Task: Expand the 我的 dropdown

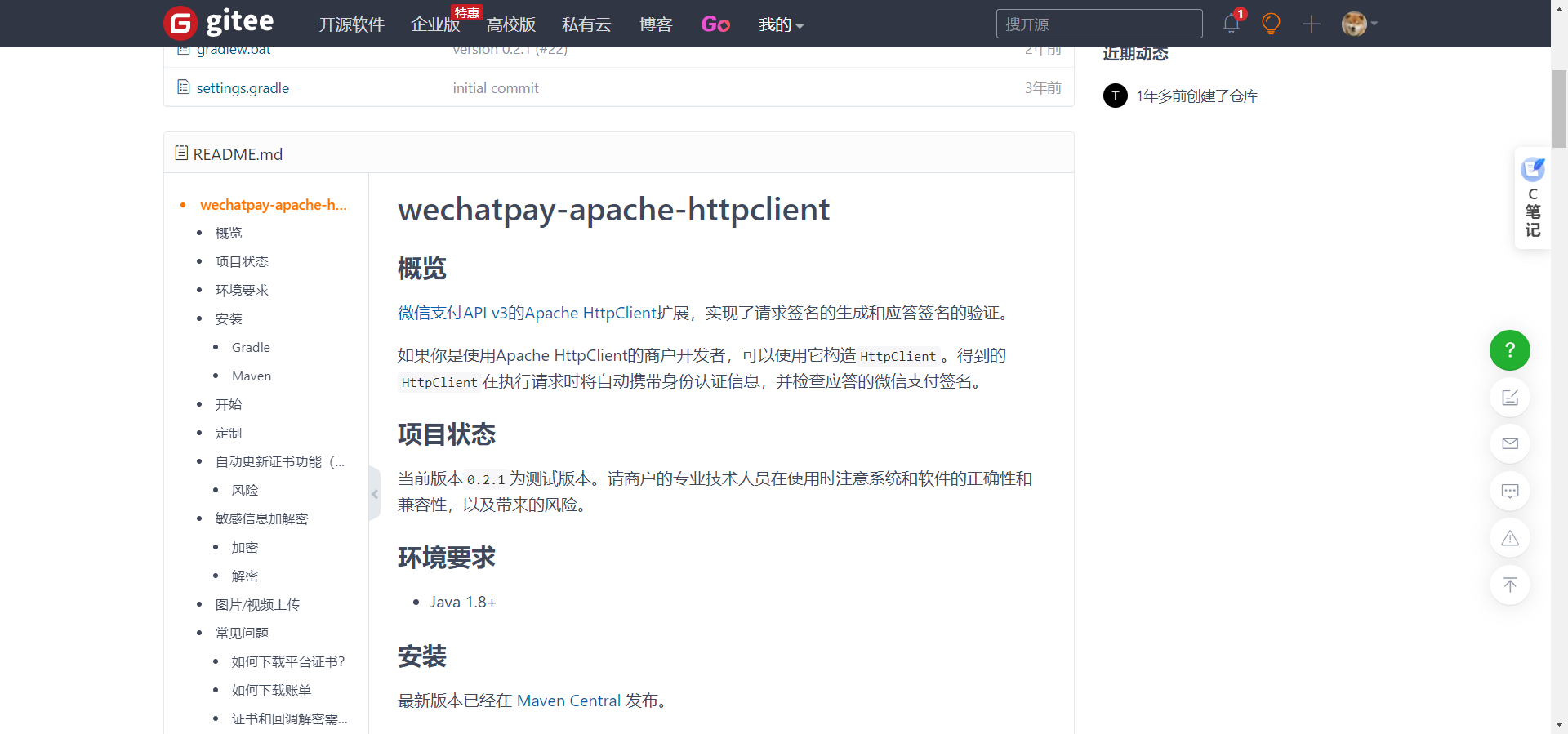Action: click(x=782, y=24)
